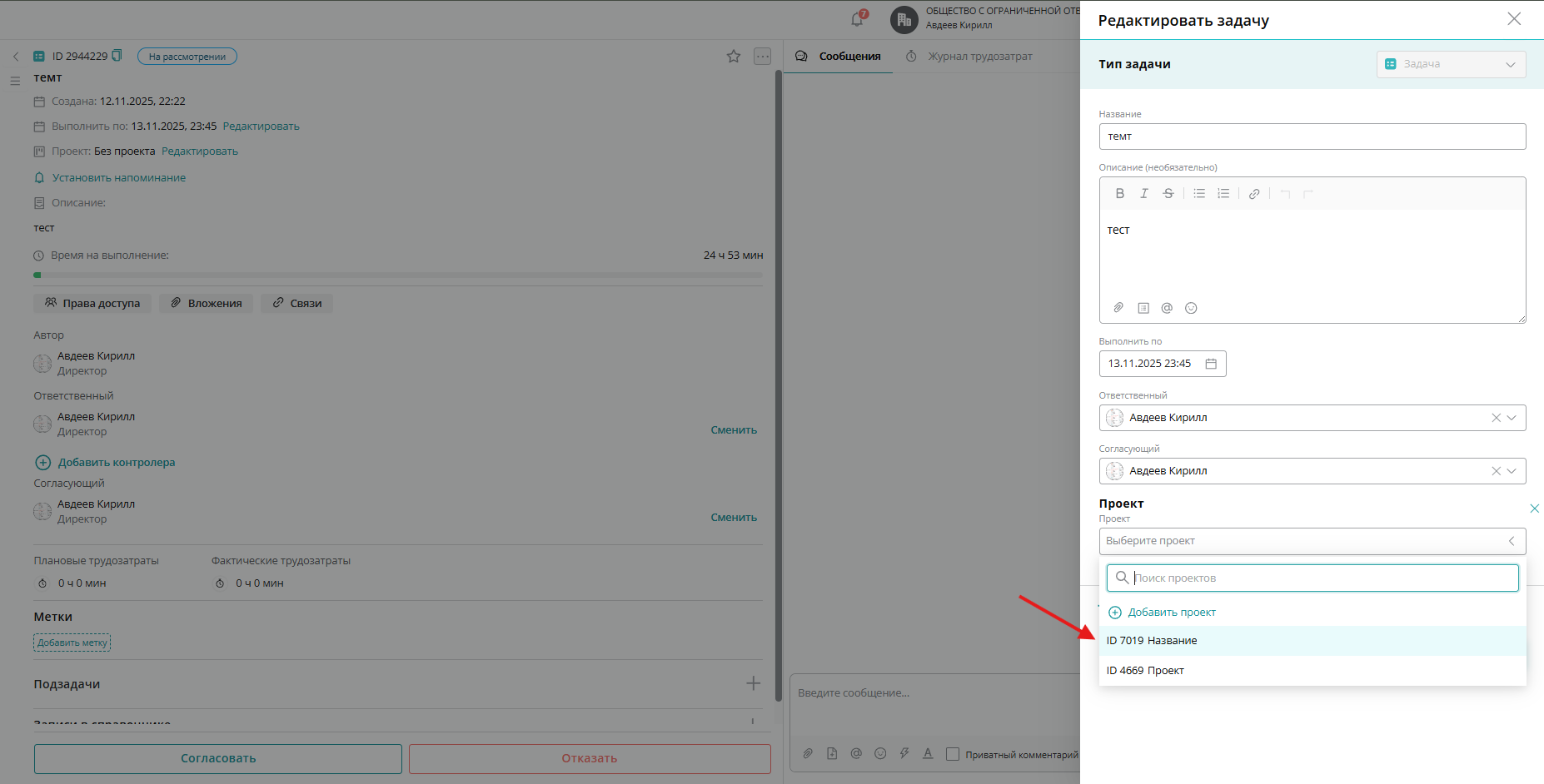This screenshot has width=1544, height=784.
Task: Edit the due date link
Action: pyautogui.click(x=261, y=127)
